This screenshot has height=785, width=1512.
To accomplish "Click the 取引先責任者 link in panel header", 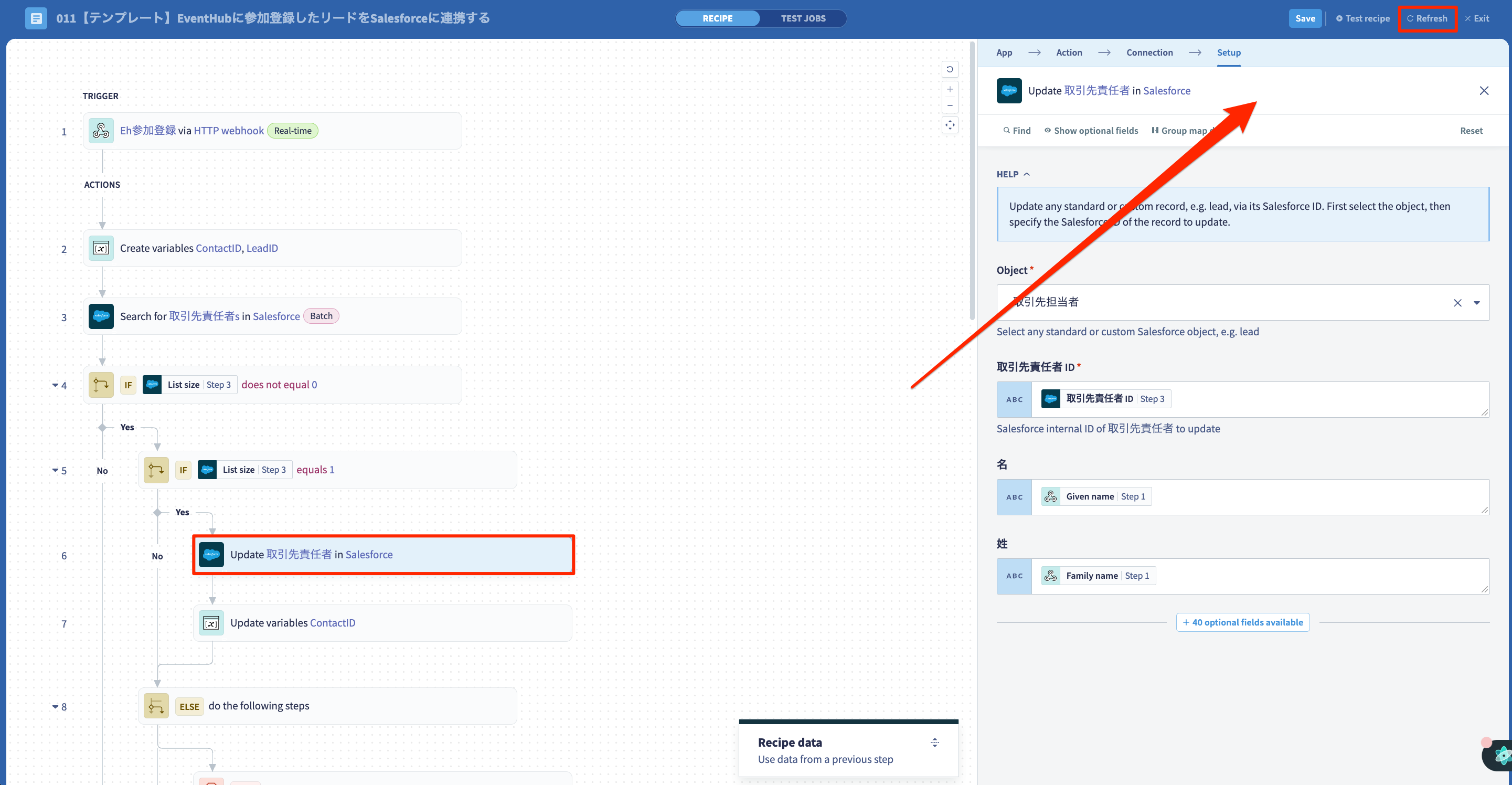I will coord(1096,90).
